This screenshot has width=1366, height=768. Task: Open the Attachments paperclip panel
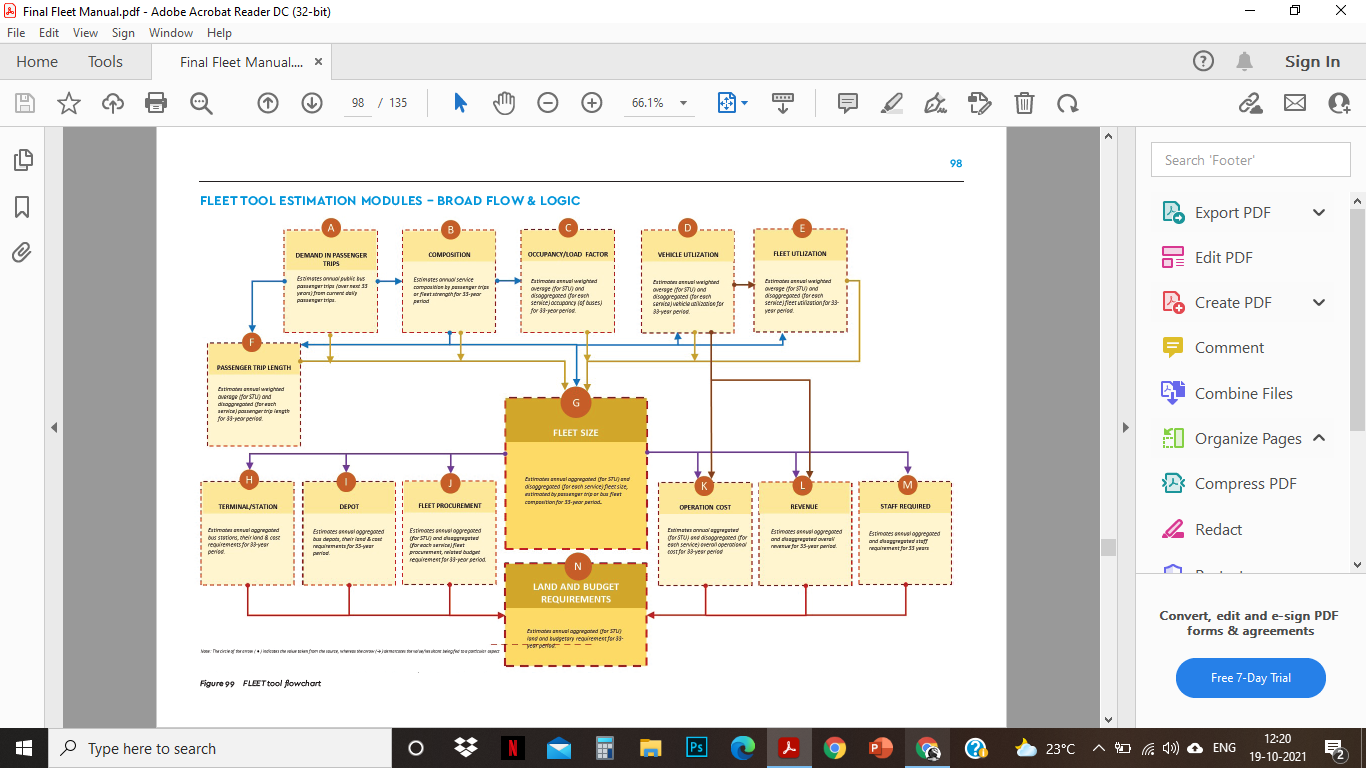tap(22, 253)
